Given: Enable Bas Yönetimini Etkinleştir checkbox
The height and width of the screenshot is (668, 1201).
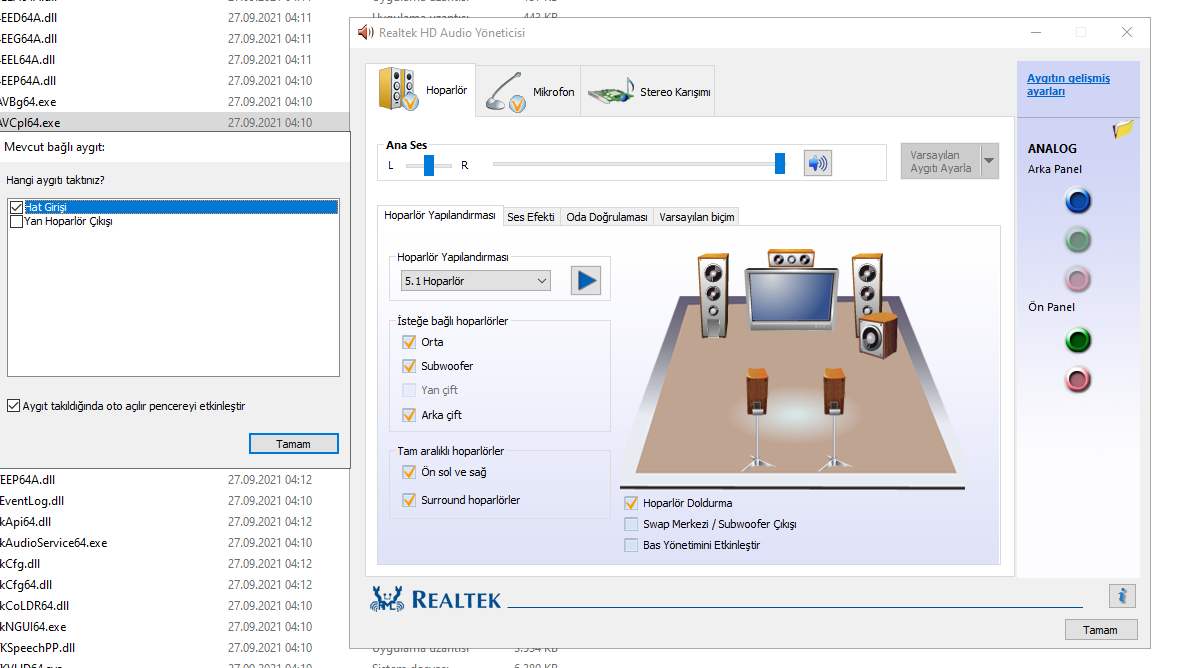Looking at the screenshot, I should point(631,545).
